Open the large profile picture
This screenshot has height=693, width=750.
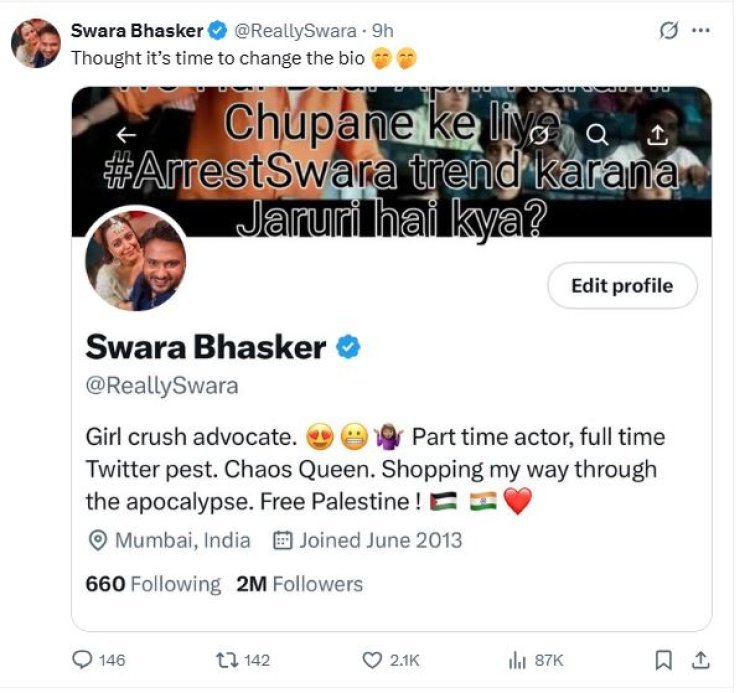[x=136, y=260]
